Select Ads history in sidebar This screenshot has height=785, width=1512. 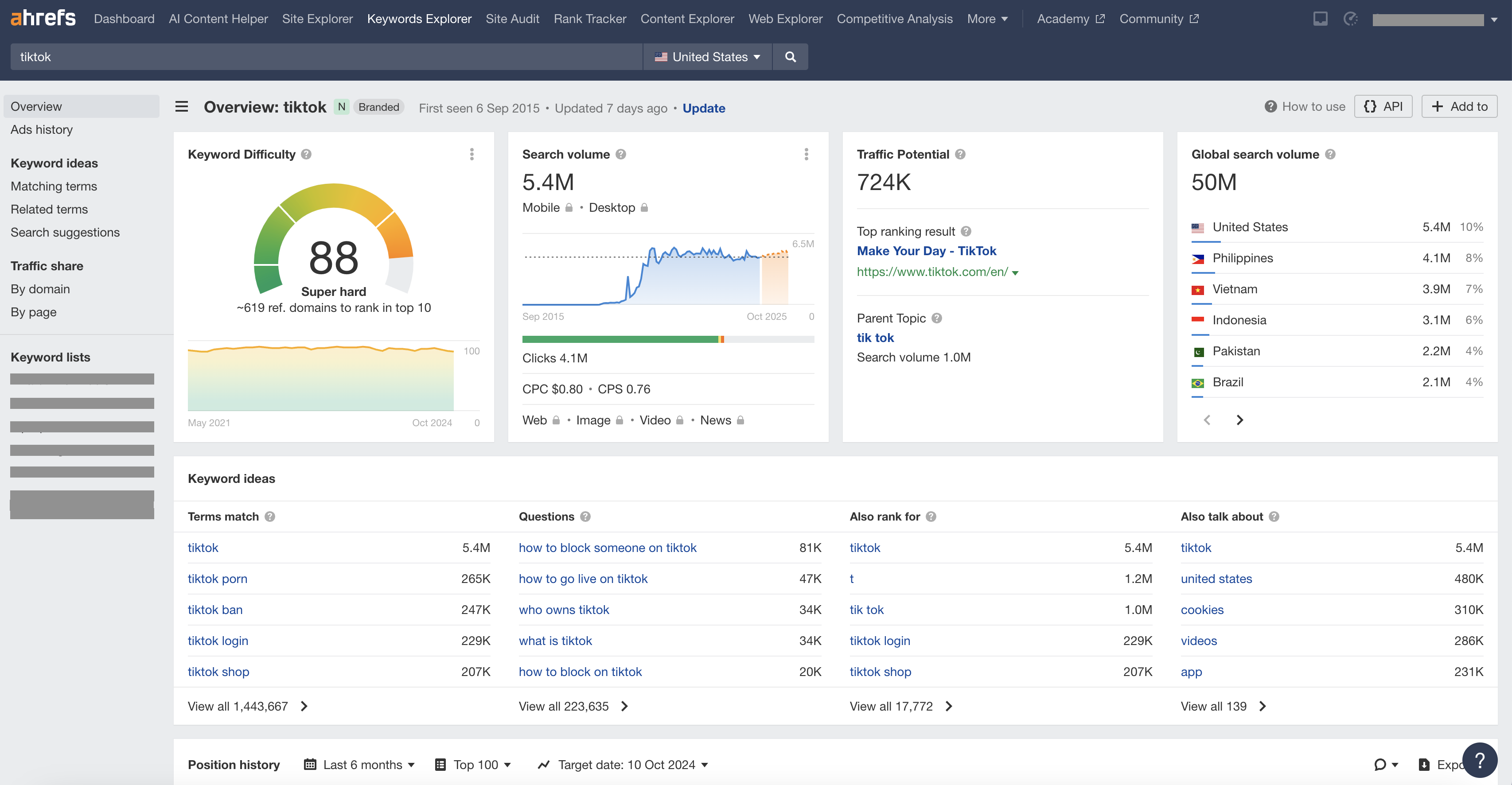pos(42,130)
